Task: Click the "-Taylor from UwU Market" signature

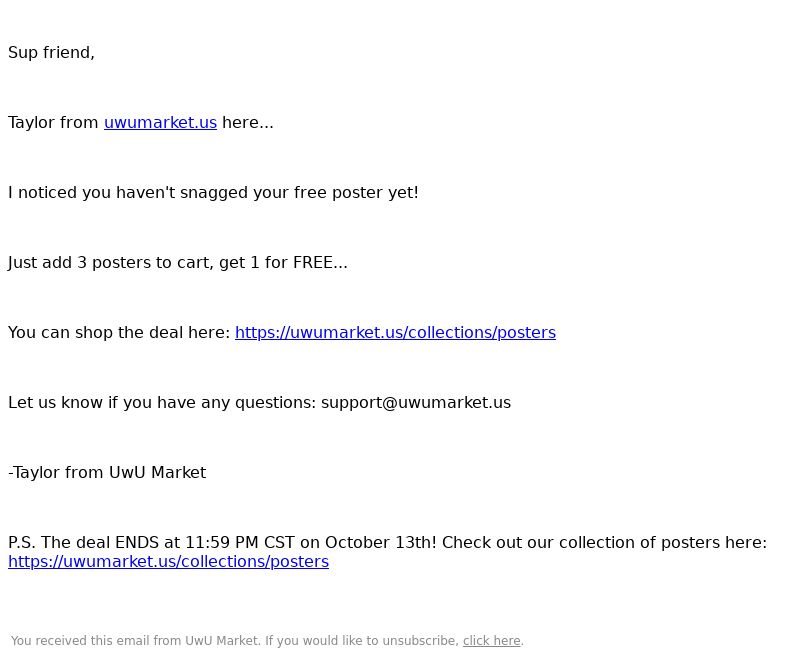Action: click(x=107, y=472)
